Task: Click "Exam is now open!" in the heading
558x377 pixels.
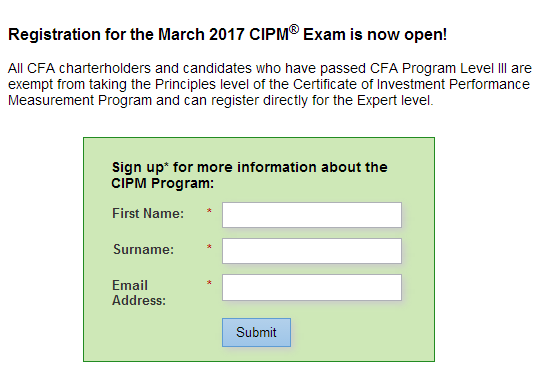Action: coord(375,35)
